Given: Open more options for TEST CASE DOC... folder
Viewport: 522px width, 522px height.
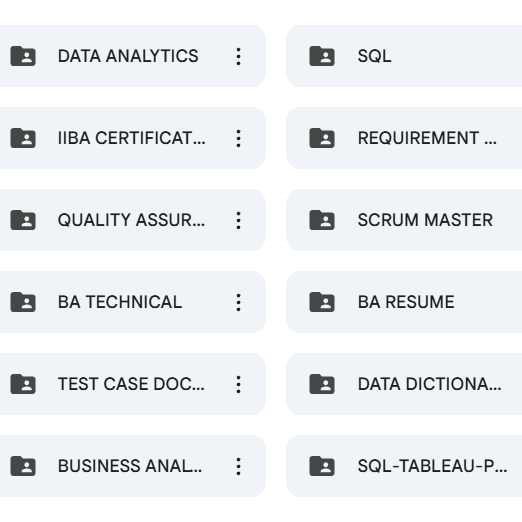Looking at the screenshot, I should click(238, 384).
